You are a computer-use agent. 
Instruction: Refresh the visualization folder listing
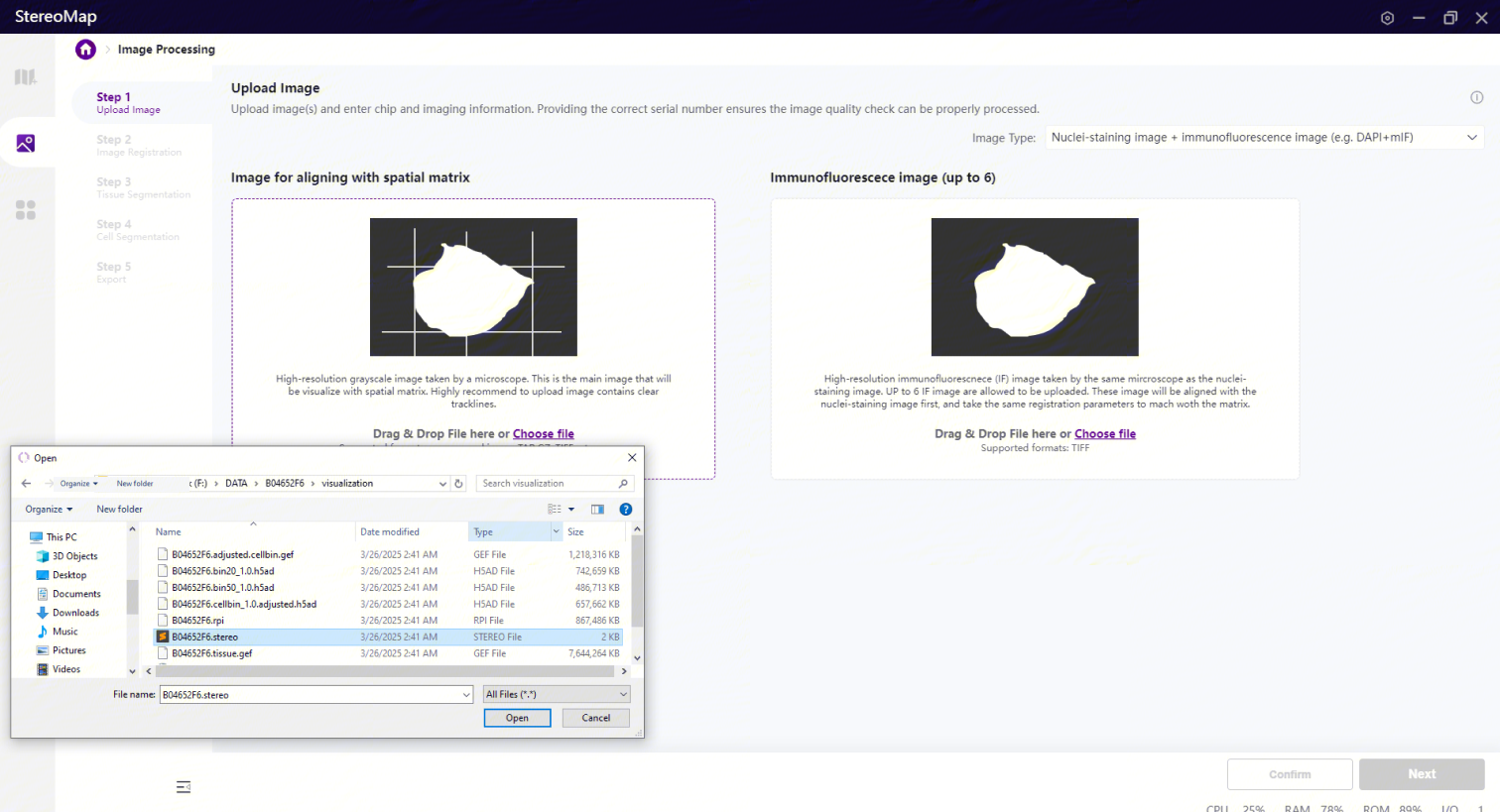[458, 484]
